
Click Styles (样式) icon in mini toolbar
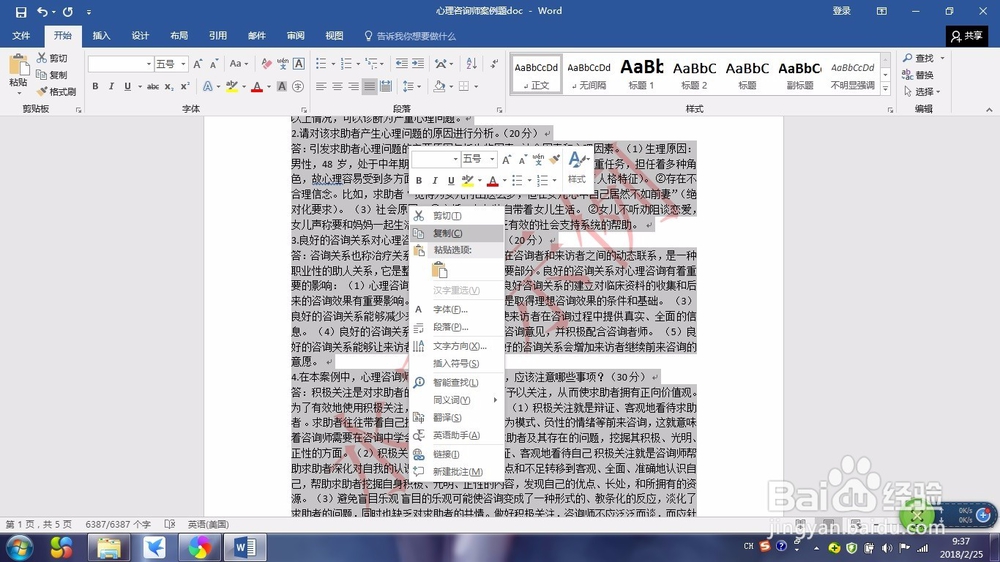point(577,168)
